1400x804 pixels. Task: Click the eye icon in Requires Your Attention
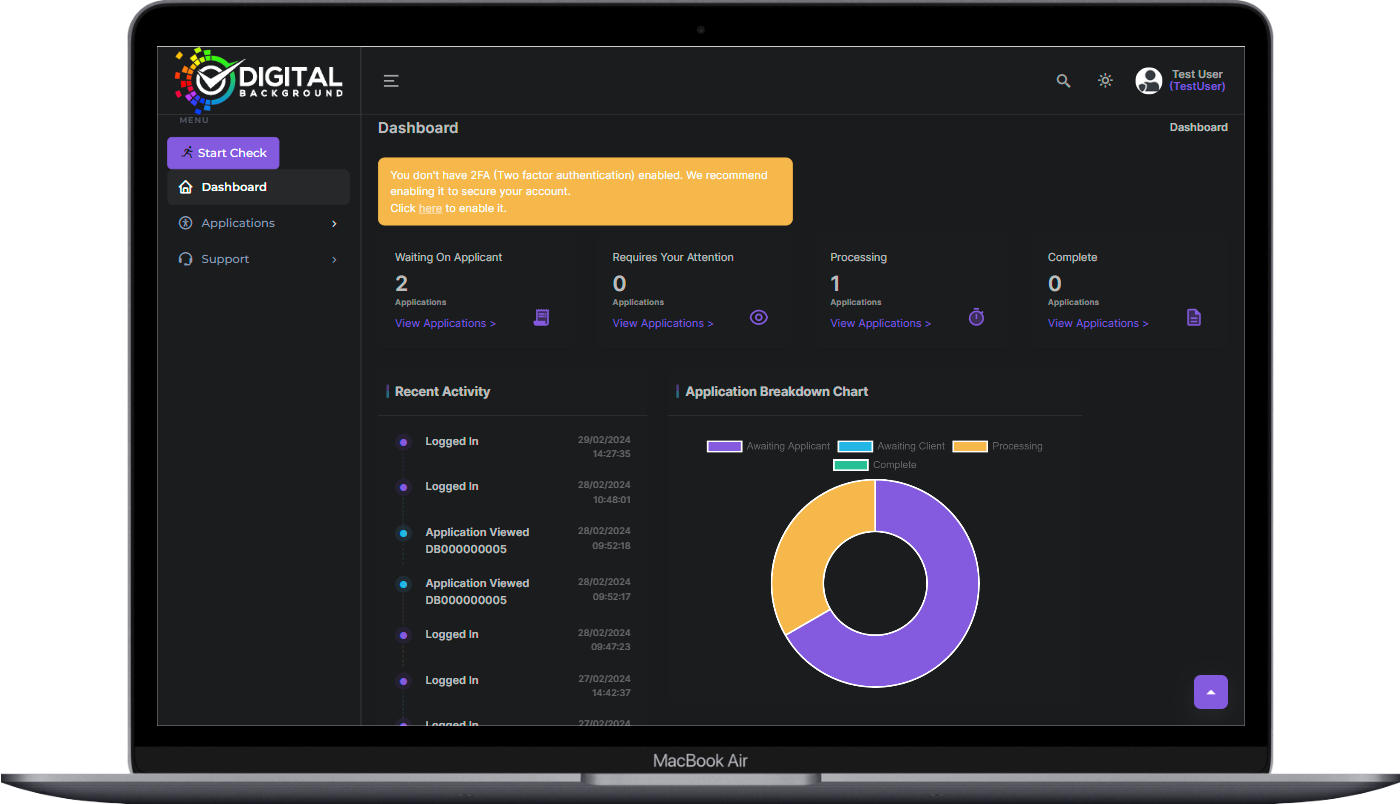759,318
